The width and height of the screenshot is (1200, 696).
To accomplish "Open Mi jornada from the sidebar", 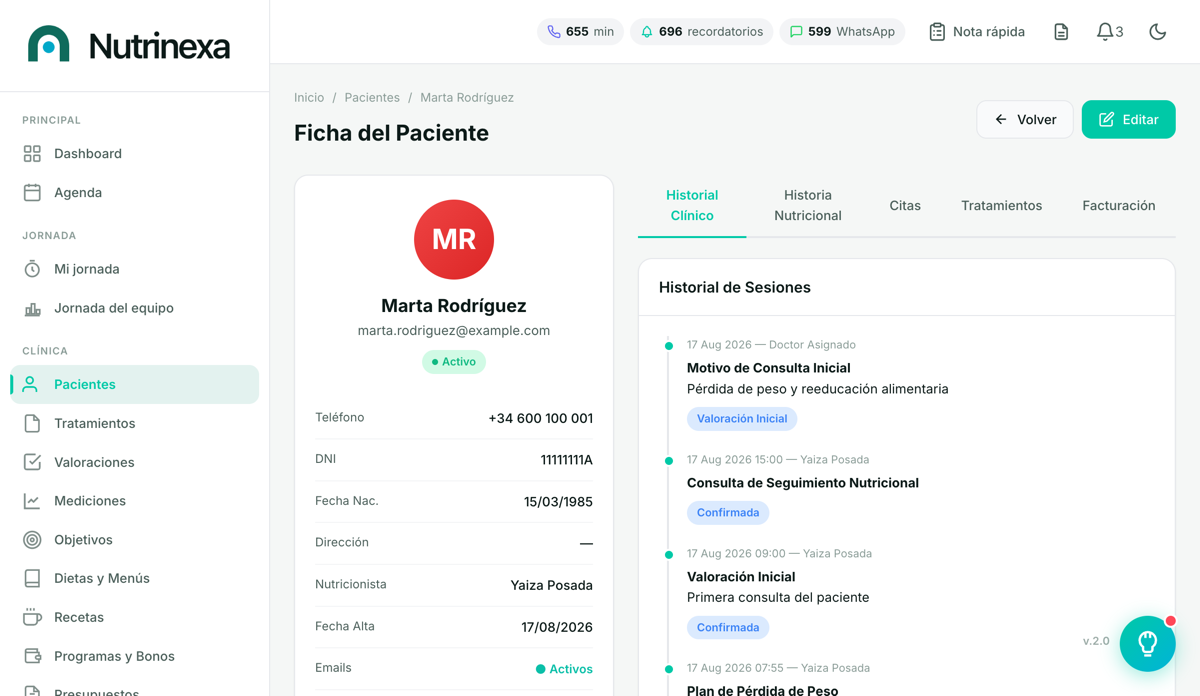I will pos(135,269).
